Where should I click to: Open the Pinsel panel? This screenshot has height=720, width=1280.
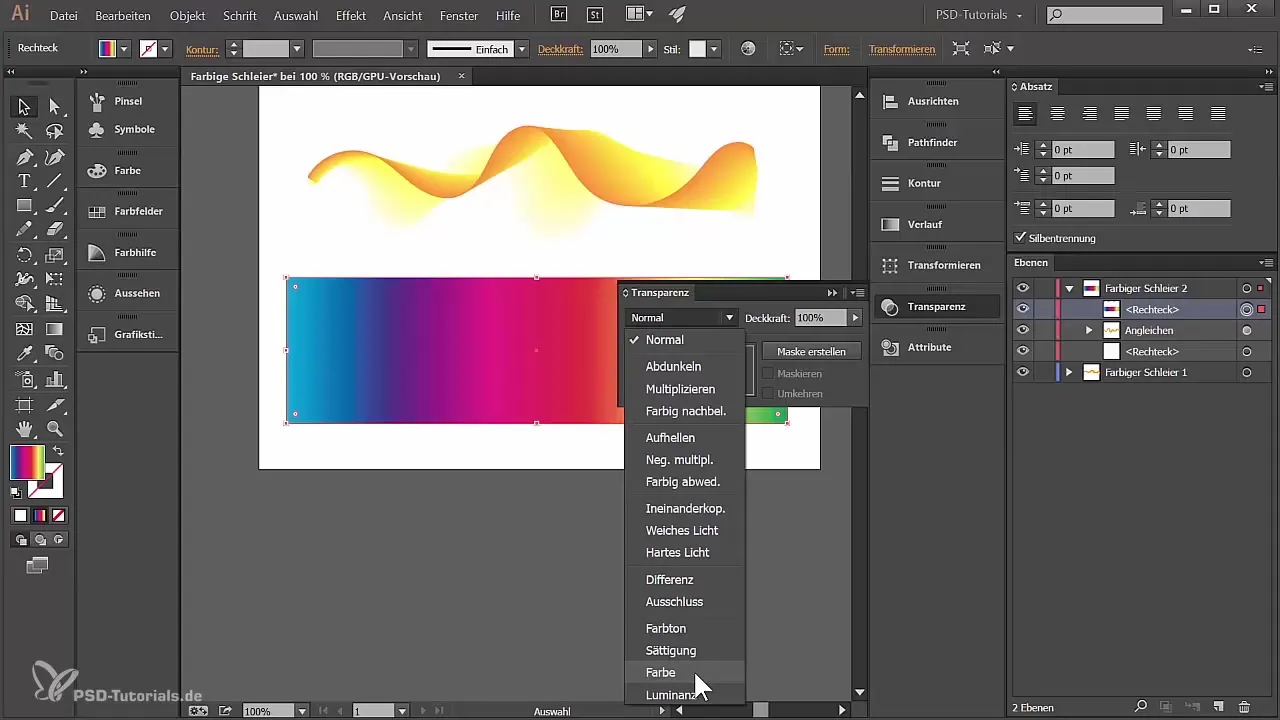(128, 101)
